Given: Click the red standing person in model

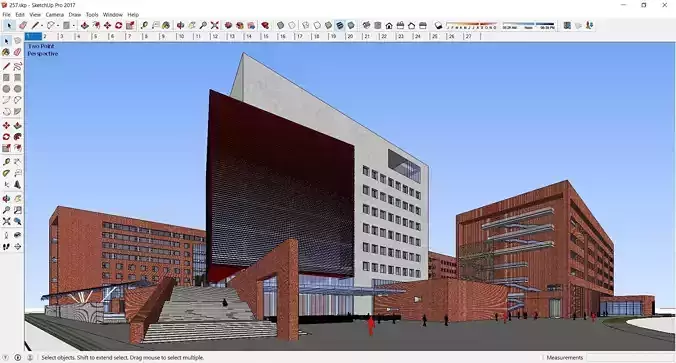Looking at the screenshot, I should click(371, 326).
